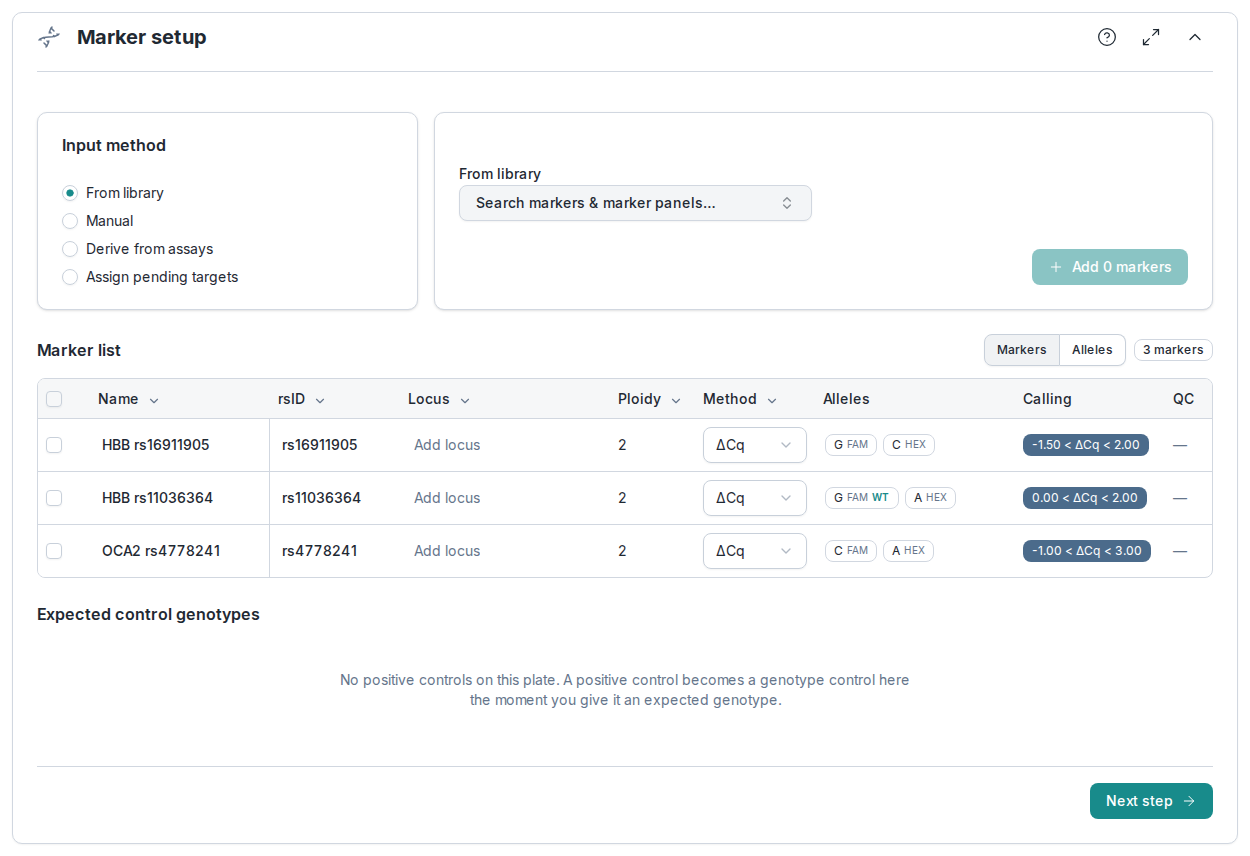The width and height of the screenshot is (1250, 856).
Task: Sort by the Locus column header
Action: (x=438, y=399)
